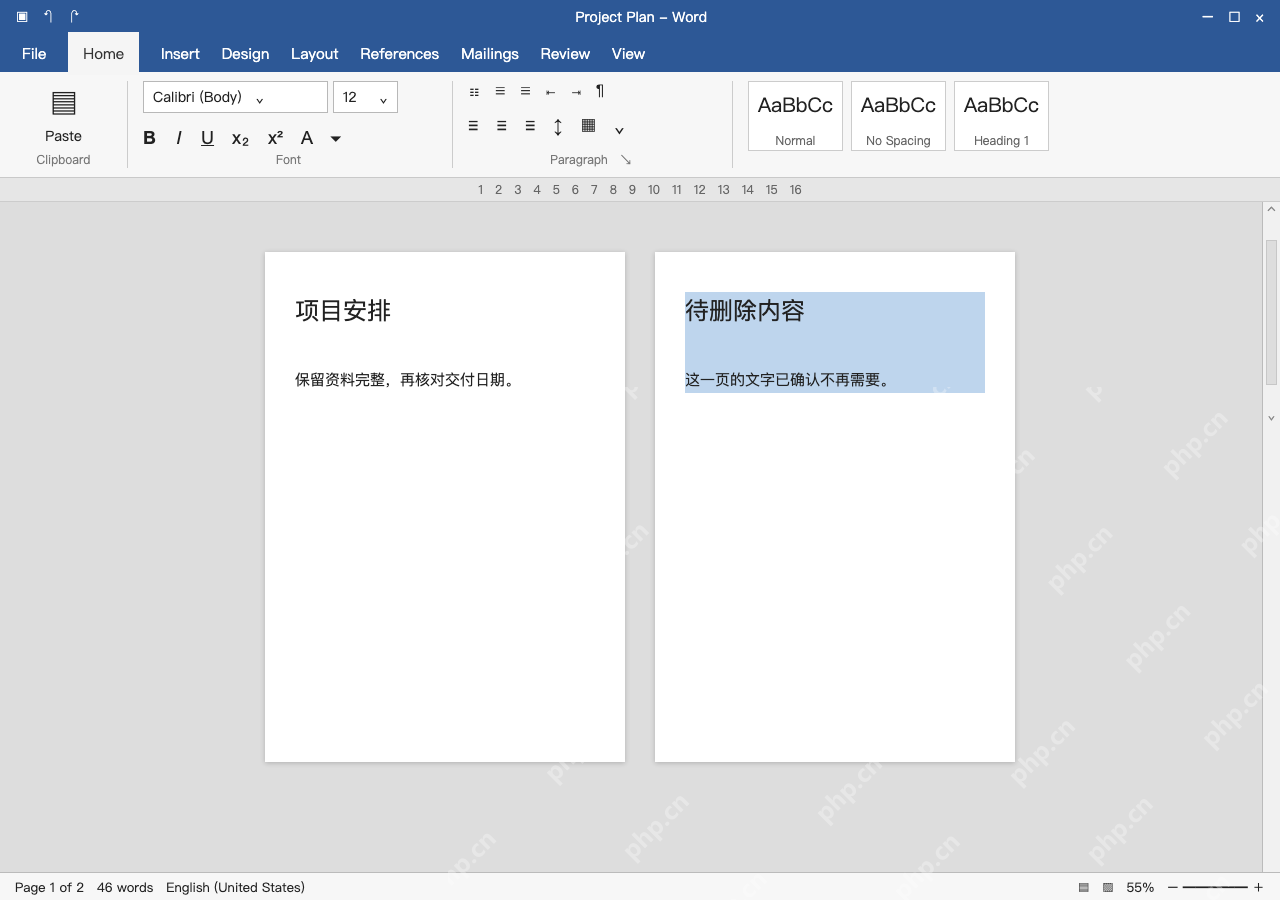1280x900 pixels.
Task: Click the zoom slider track
Action: point(1215,887)
